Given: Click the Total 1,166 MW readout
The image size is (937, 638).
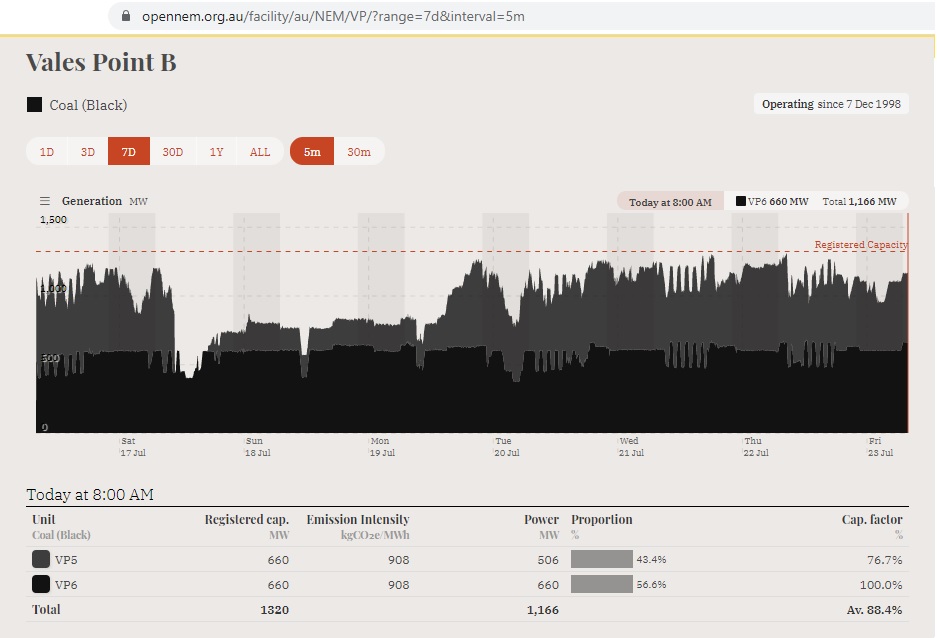Looking at the screenshot, I should tap(859, 201).
